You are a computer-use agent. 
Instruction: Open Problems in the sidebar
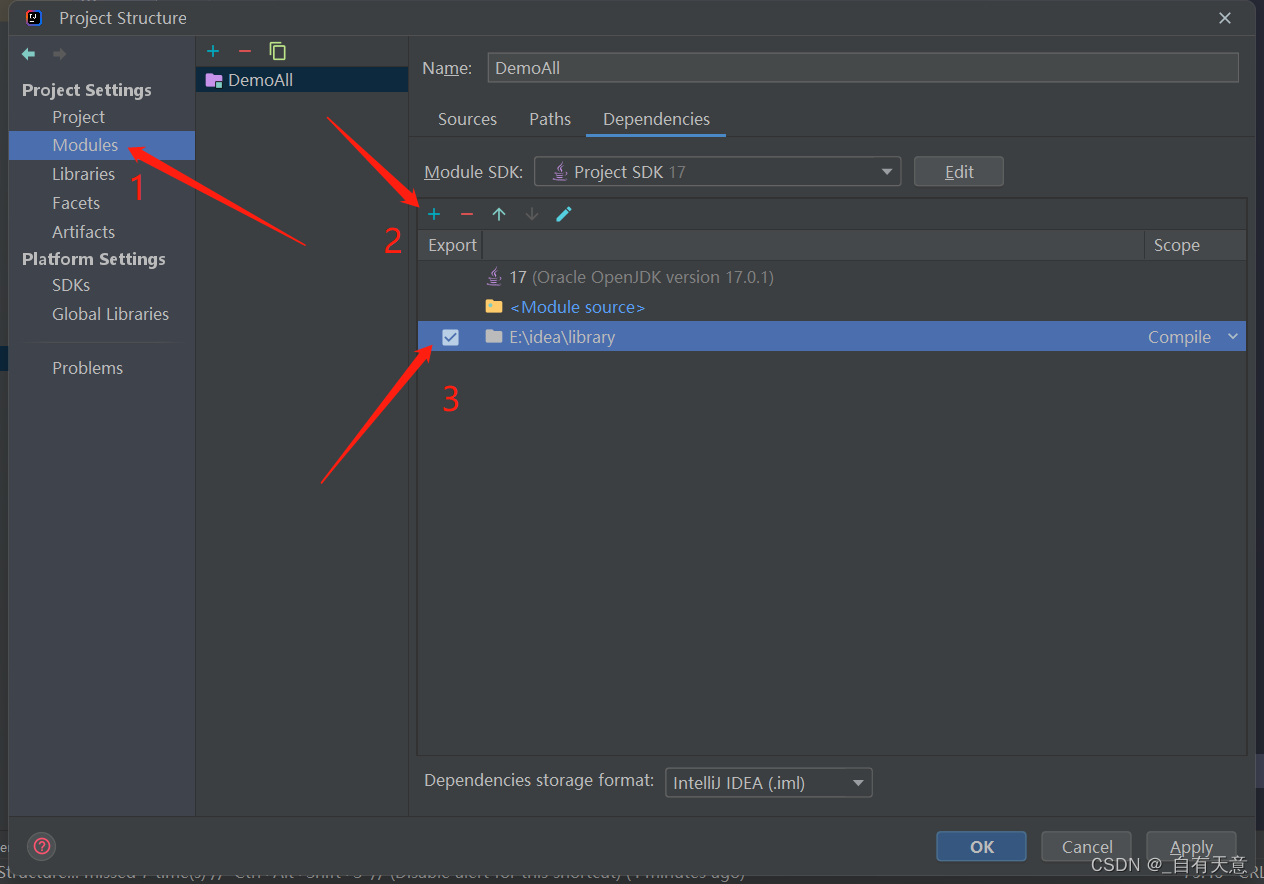coord(87,368)
